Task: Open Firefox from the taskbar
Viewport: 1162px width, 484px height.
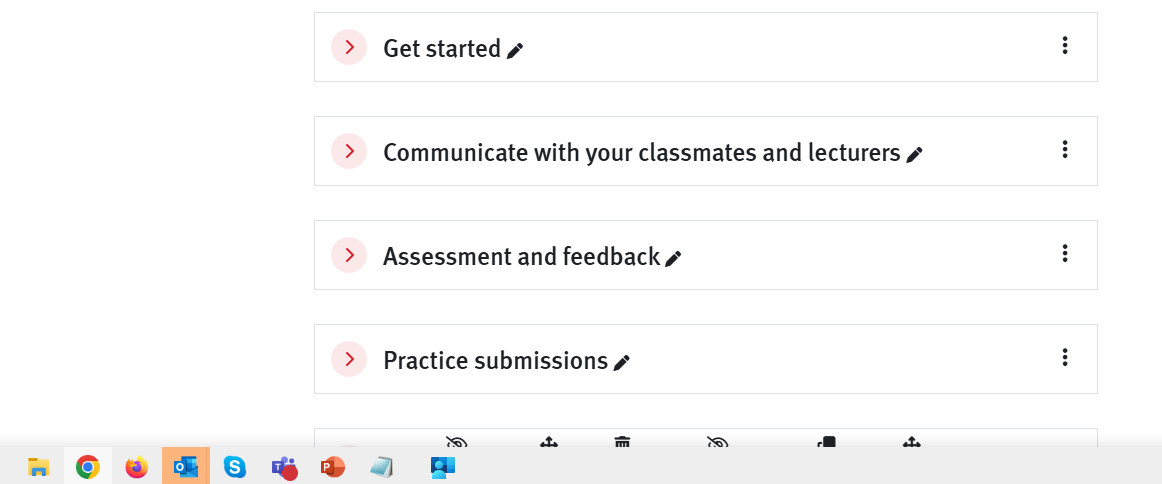Action: coord(136,466)
